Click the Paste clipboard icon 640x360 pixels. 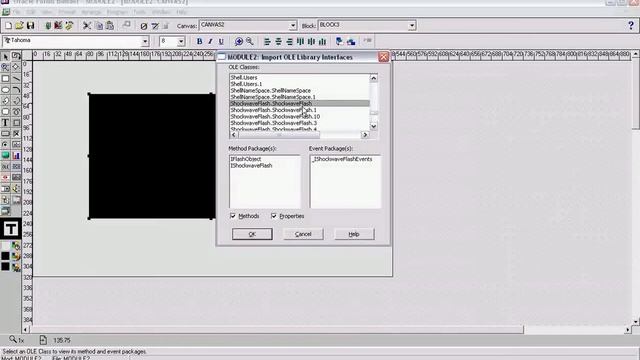point(110,26)
